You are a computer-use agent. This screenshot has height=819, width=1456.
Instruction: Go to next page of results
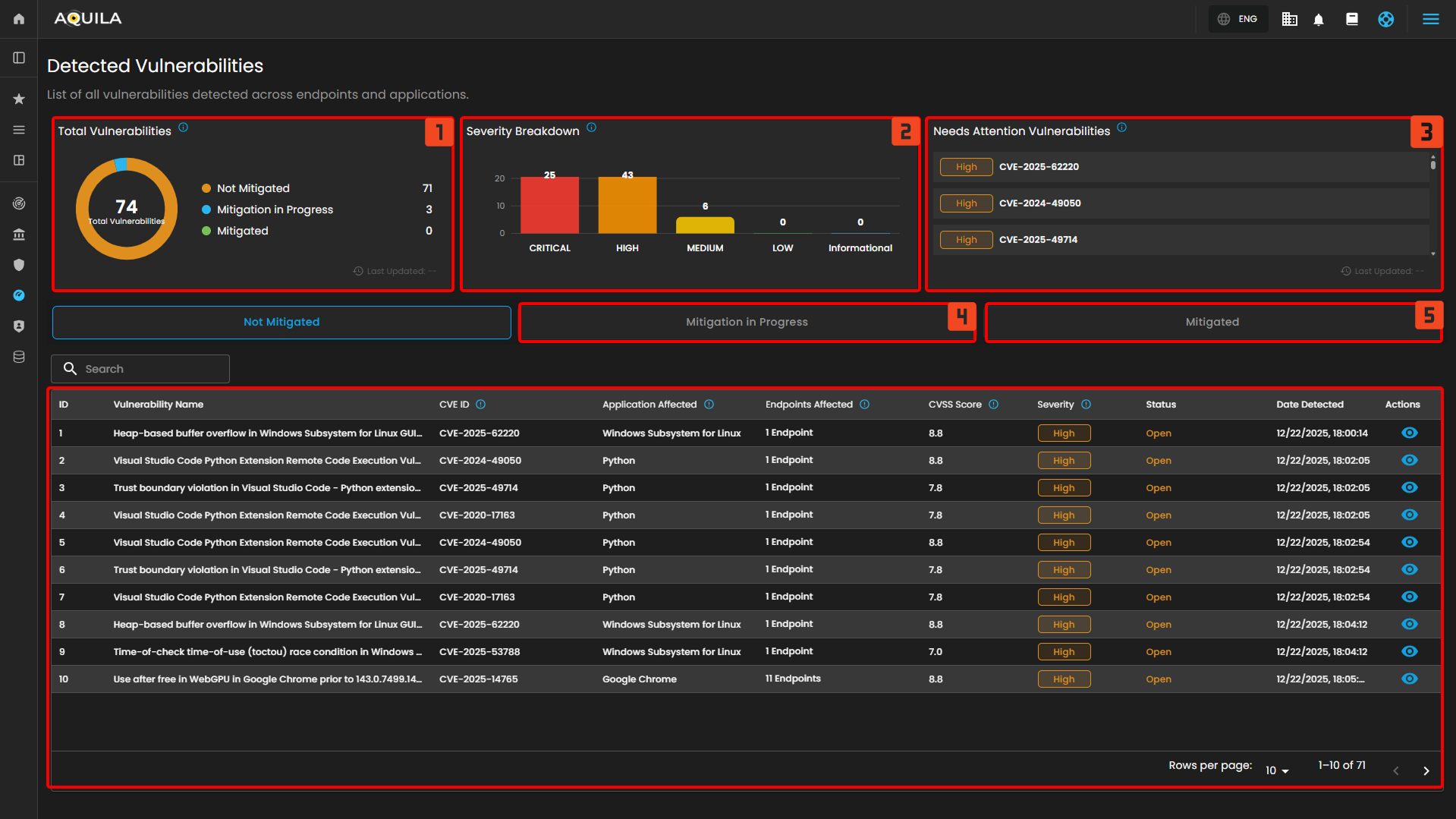(1426, 770)
